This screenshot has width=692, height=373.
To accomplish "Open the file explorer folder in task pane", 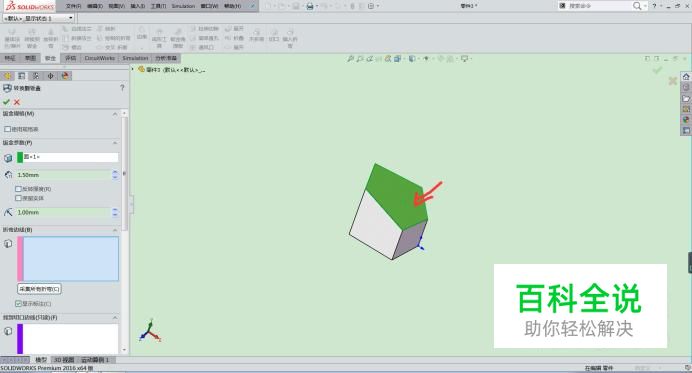I will 686,98.
